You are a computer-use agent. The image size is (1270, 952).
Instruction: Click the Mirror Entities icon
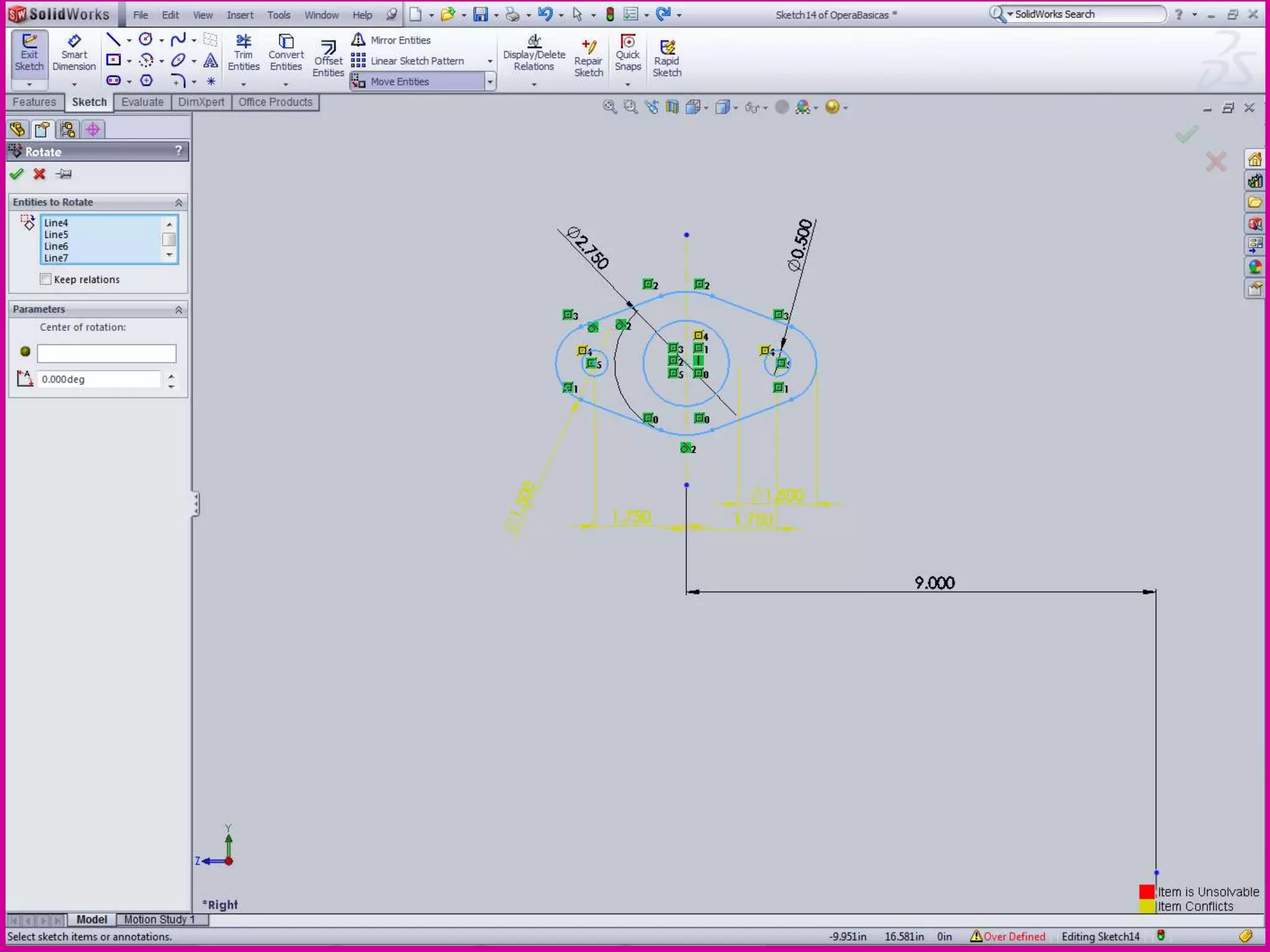point(358,40)
